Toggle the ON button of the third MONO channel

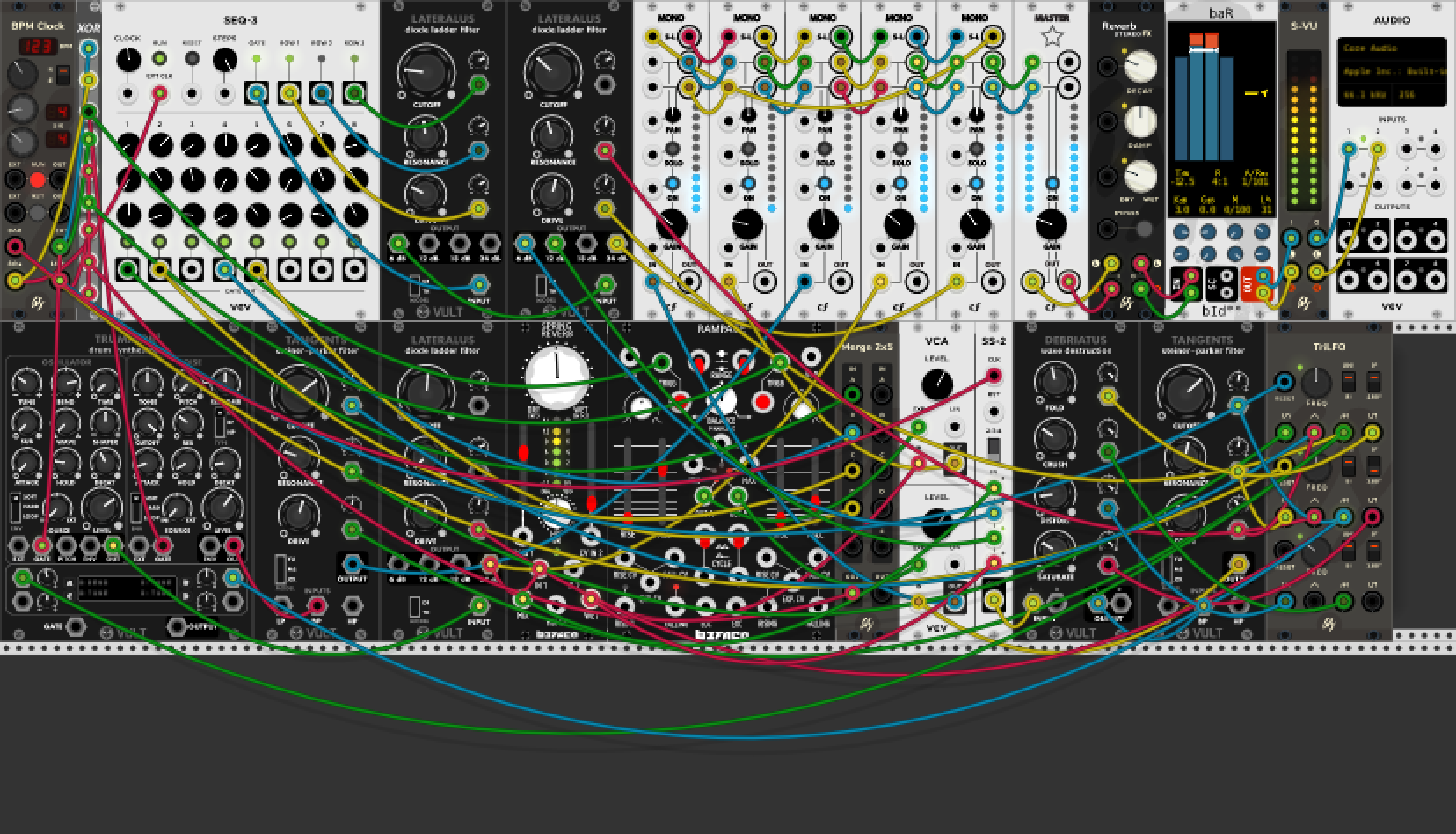pos(824,183)
